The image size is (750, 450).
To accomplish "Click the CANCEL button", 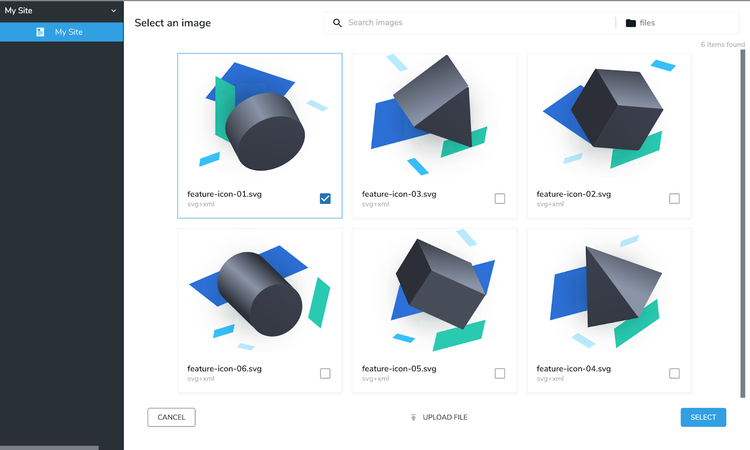I will (x=171, y=417).
